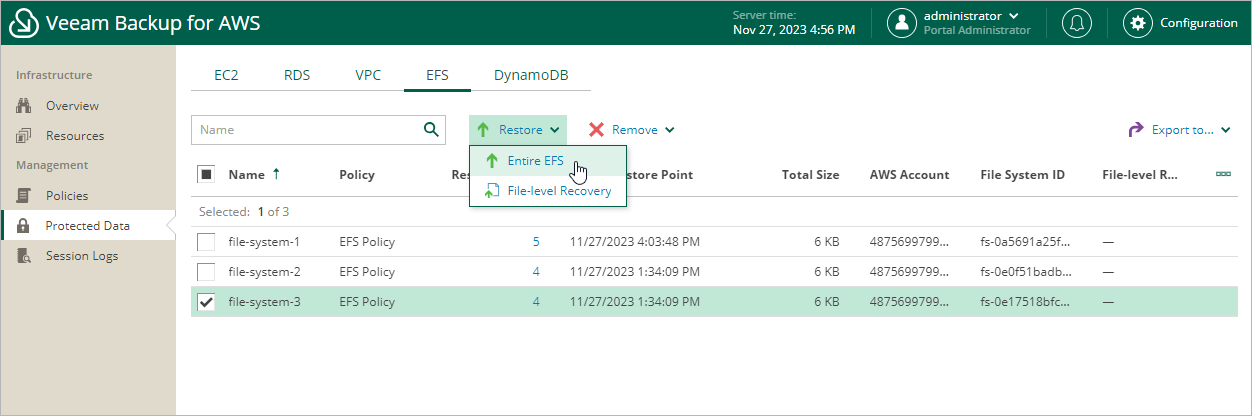Click the Veeam cloud logo icon
The width and height of the screenshot is (1252, 416).
point(24,23)
